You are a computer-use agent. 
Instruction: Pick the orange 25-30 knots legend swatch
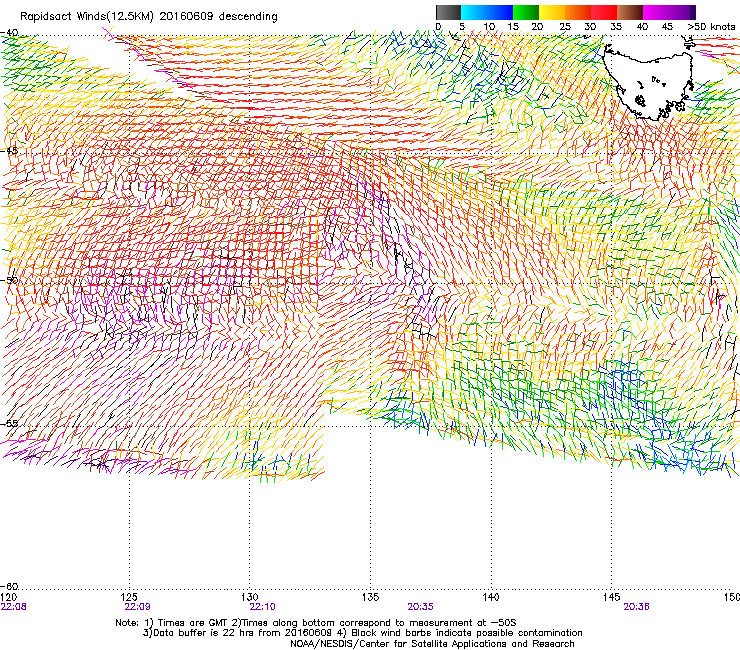tap(578, 12)
